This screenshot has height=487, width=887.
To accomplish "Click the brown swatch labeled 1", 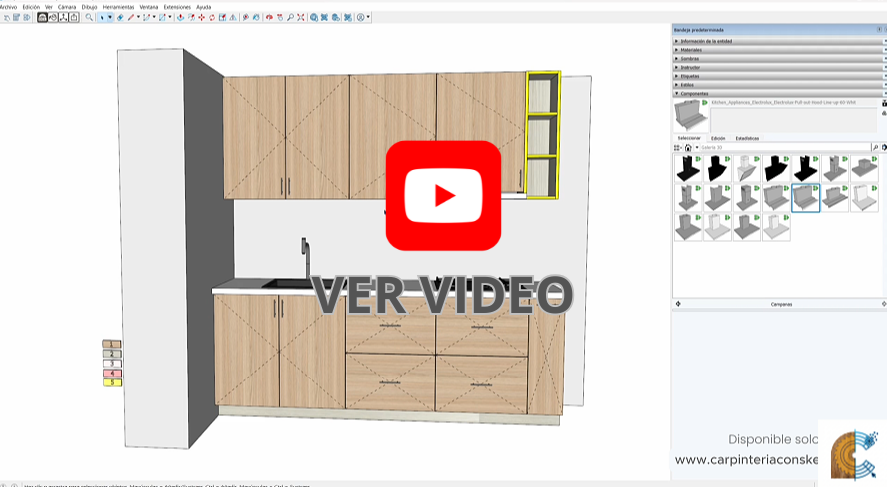I will (x=112, y=344).
